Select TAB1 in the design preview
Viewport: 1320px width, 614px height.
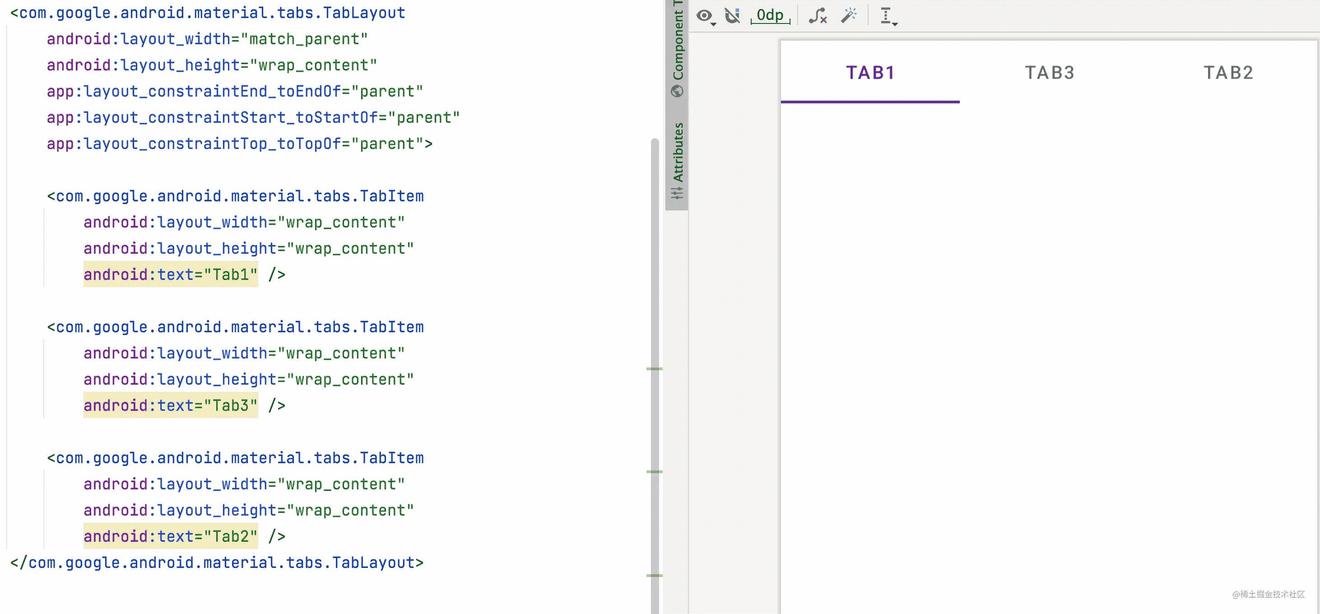[x=870, y=72]
